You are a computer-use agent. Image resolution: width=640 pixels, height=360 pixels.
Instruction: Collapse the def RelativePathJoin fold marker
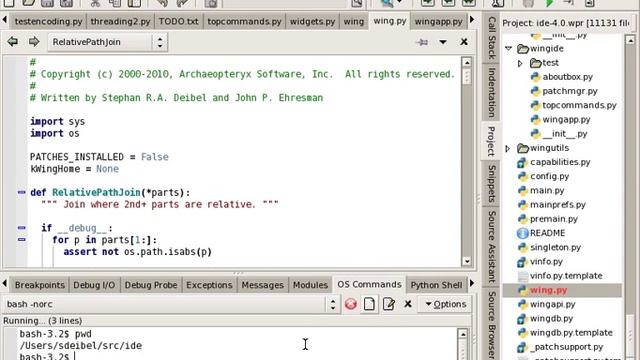[x=22, y=192]
